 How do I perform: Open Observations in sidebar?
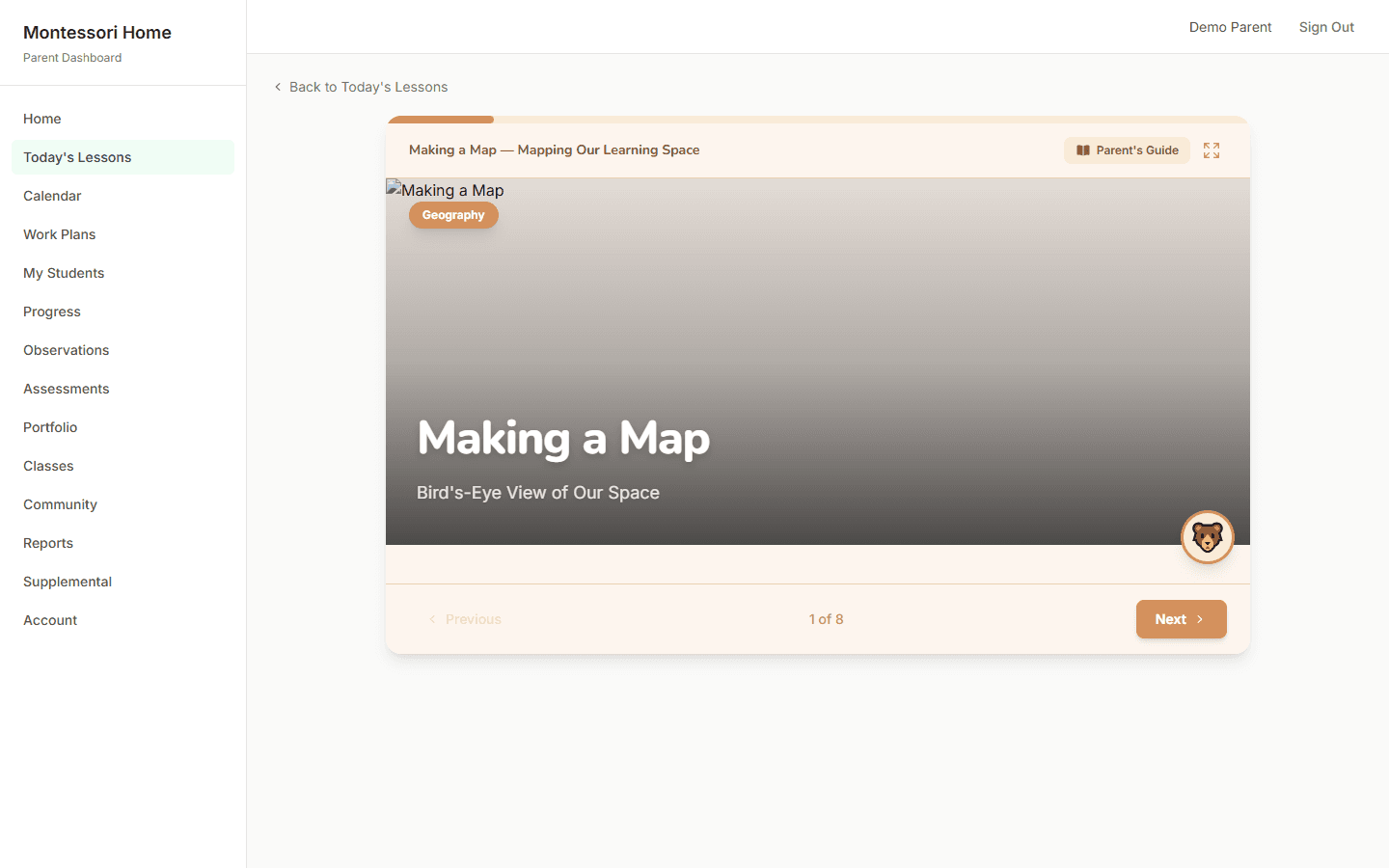[x=67, y=350]
